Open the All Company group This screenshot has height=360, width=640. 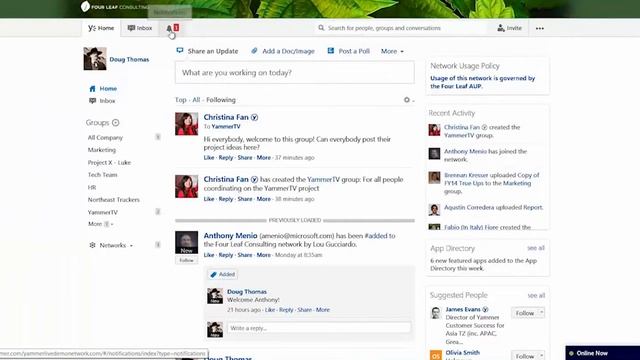[105, 138]
